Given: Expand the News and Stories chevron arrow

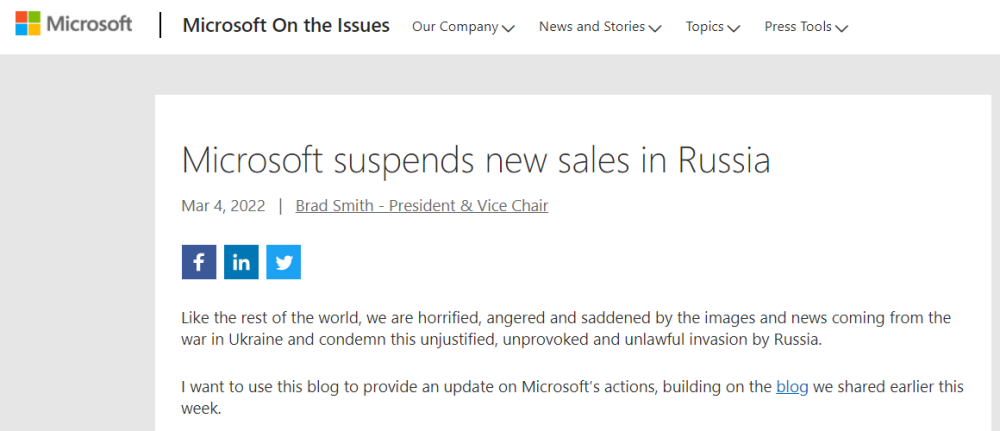Looking at the screenshot, I should [x=655, y=29].
